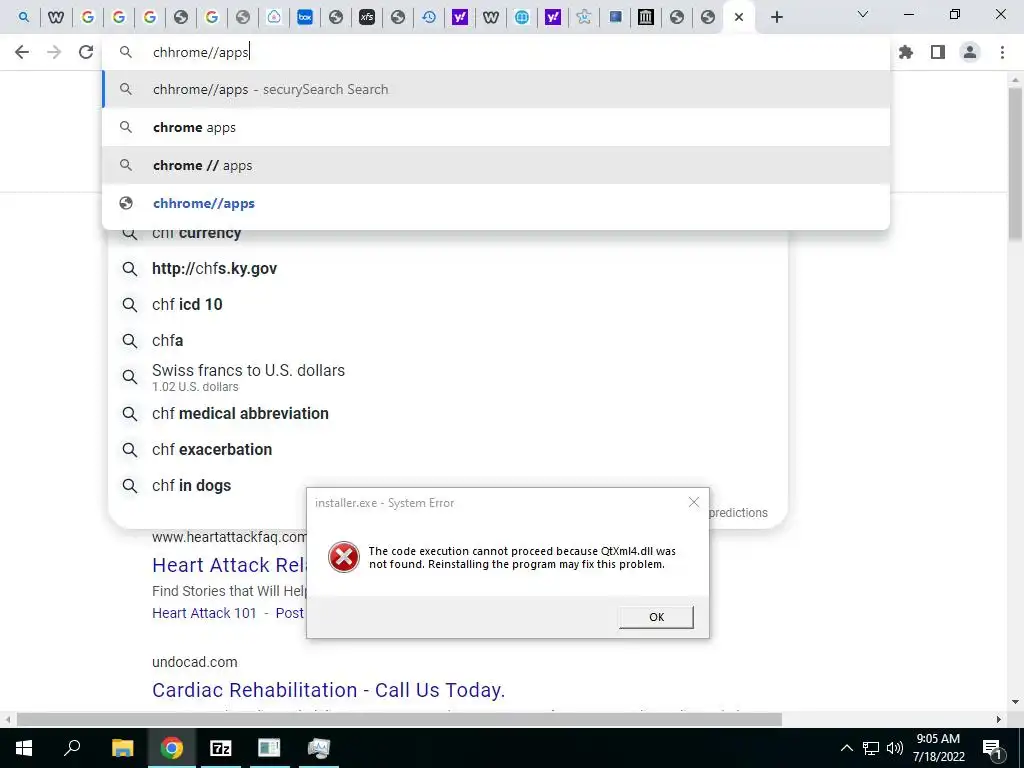This screenshot has width=1024, height=768.
Task: Close the active Chrome tab
Action: (739, 17)
